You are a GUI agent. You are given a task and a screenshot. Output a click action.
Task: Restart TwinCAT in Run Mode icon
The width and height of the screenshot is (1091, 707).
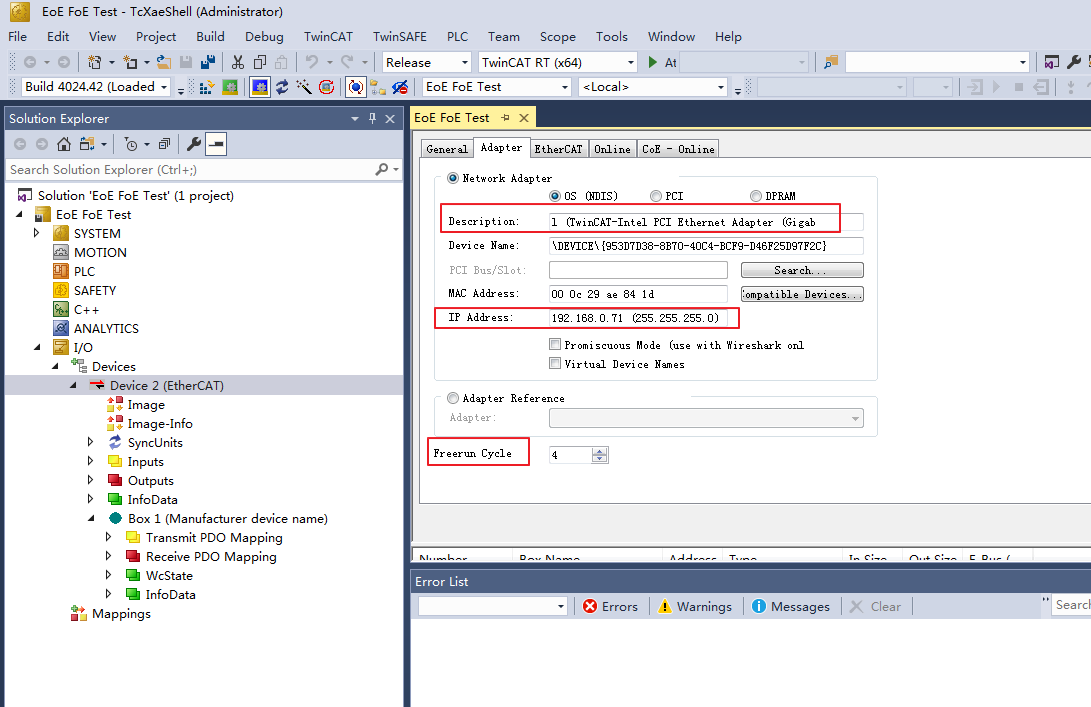click(230, 87)
